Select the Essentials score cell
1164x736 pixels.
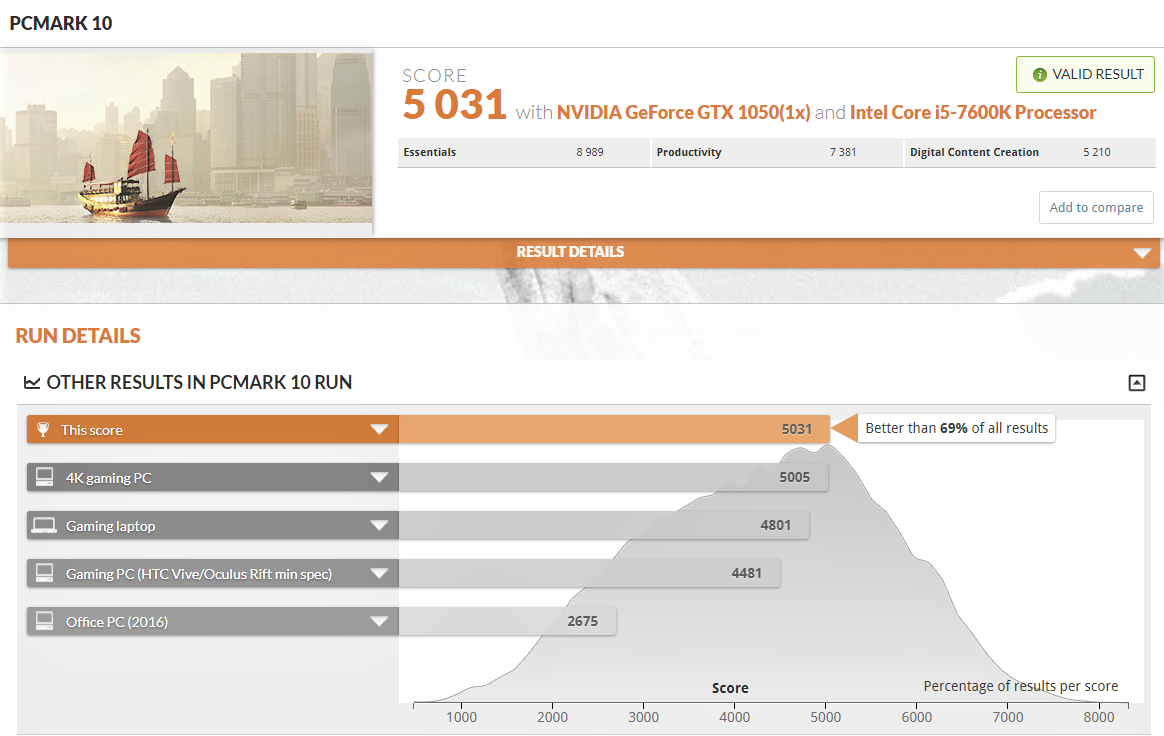523,152
